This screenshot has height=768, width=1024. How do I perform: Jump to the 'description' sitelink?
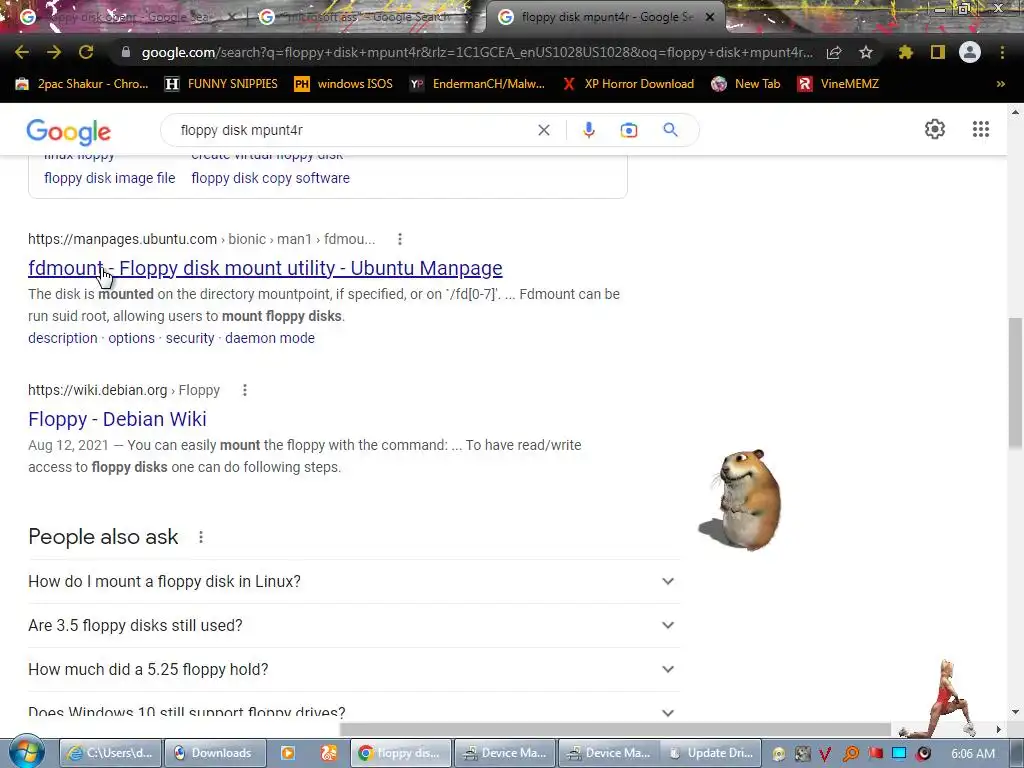pos(63,338)
